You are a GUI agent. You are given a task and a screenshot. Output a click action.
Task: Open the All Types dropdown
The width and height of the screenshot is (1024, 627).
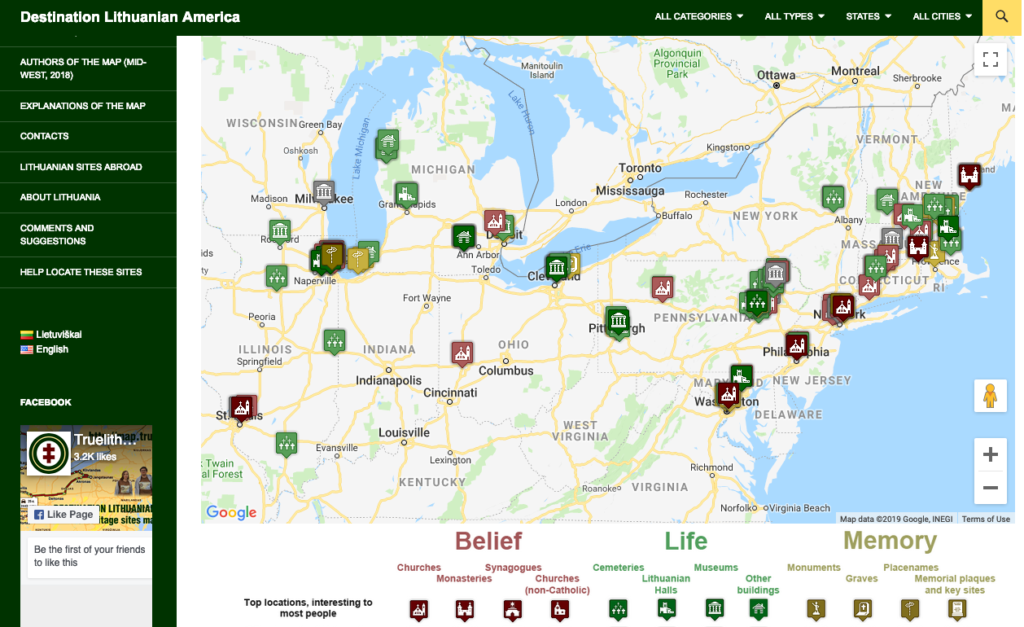[794, 17]
